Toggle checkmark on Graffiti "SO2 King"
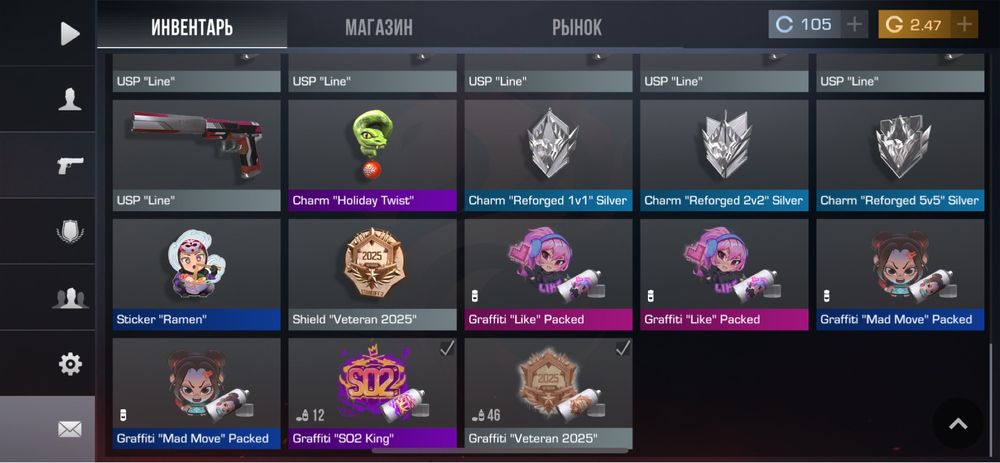This screenshot has height=463, width=1000. pyautogui.click(x=448, y=348)
